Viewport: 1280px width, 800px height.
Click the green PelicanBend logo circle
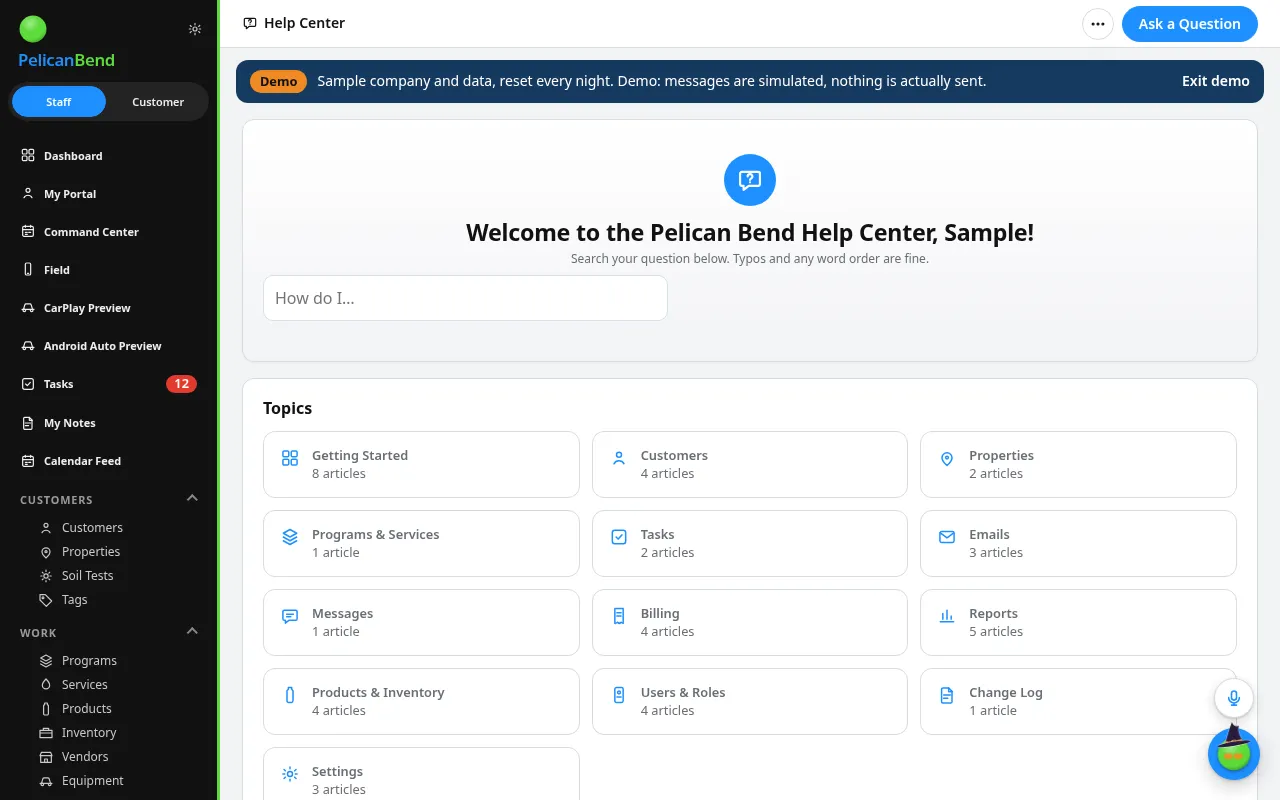coord(33,29)
